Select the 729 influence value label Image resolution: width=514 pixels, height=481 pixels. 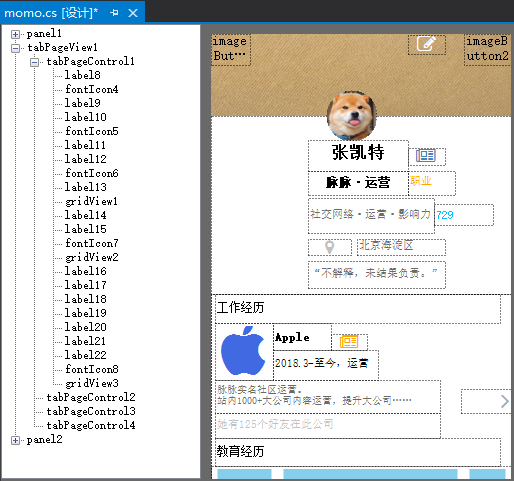click(445, 215)
